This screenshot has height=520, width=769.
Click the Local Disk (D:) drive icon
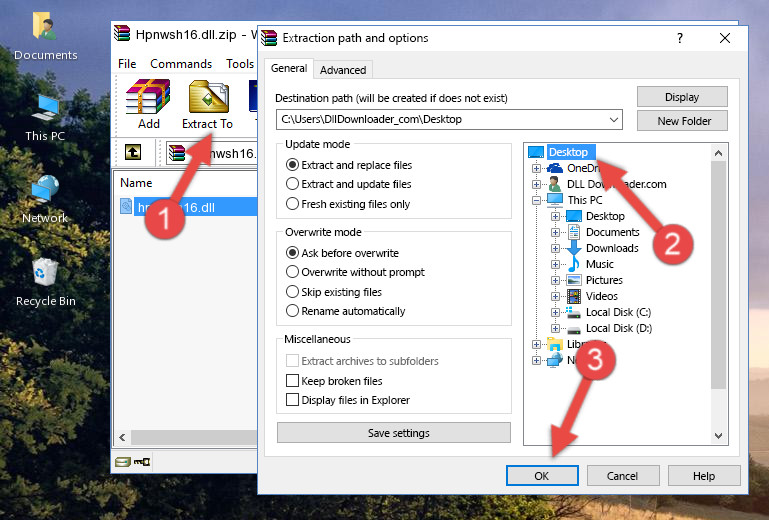[574, 329]
